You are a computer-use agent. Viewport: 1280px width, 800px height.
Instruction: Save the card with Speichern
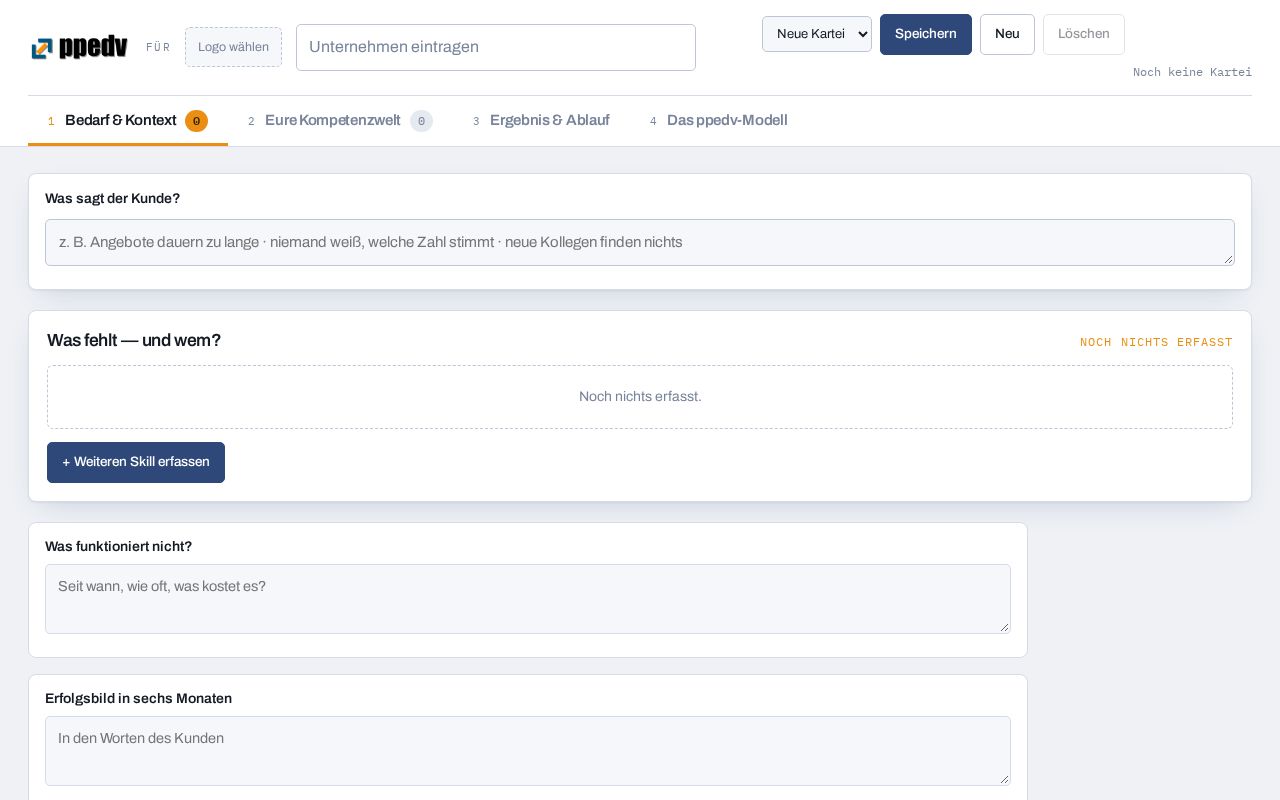(x=926, y=34)
